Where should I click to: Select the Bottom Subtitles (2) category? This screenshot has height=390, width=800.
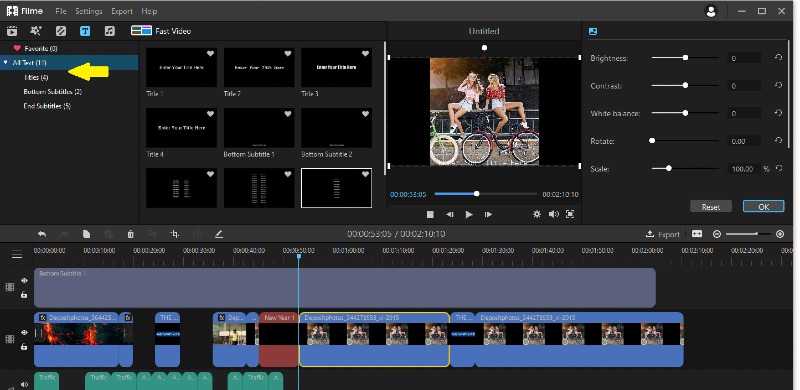pos(53,92)
